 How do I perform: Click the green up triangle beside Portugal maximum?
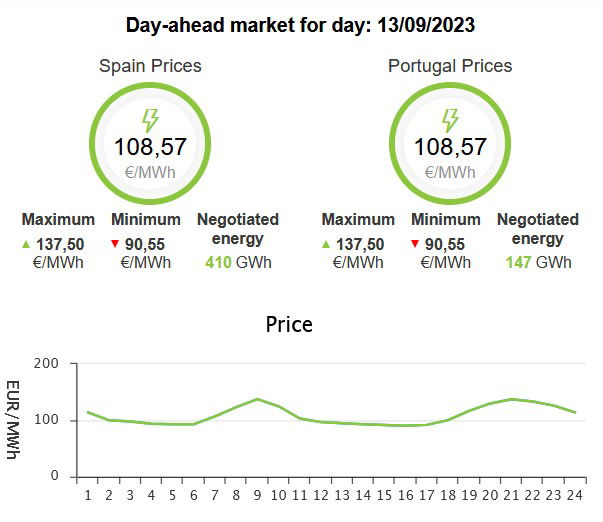click(x=326, y=244)
